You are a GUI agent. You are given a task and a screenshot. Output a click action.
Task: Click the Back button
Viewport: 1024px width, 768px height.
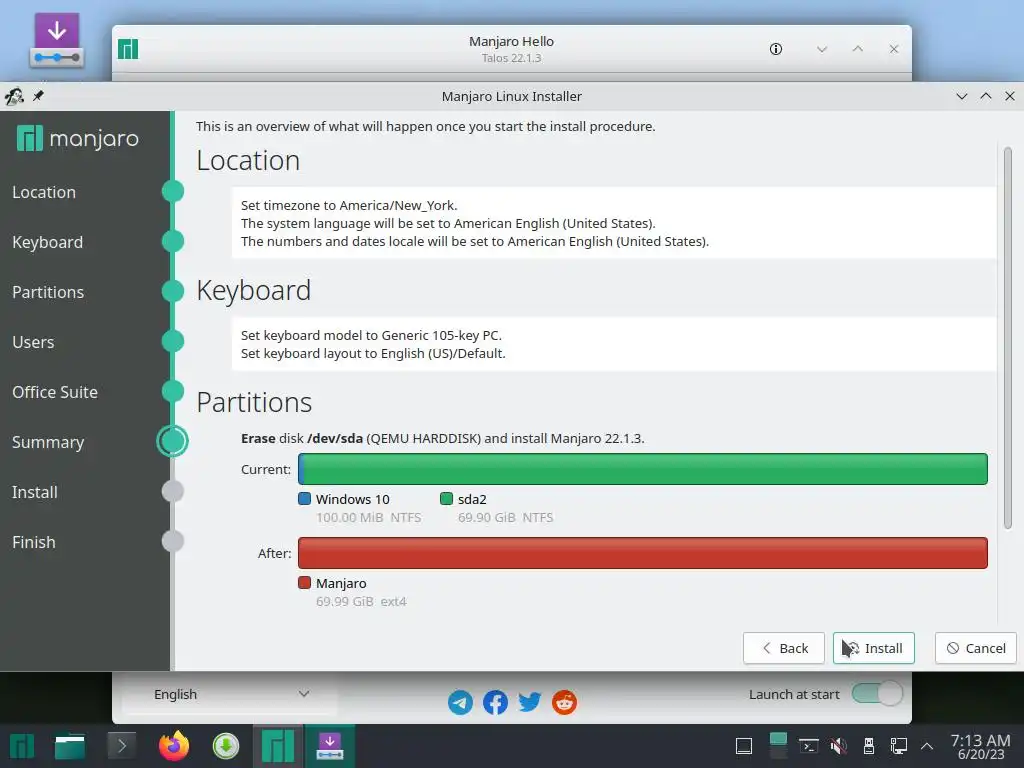[x=784, y=648]
